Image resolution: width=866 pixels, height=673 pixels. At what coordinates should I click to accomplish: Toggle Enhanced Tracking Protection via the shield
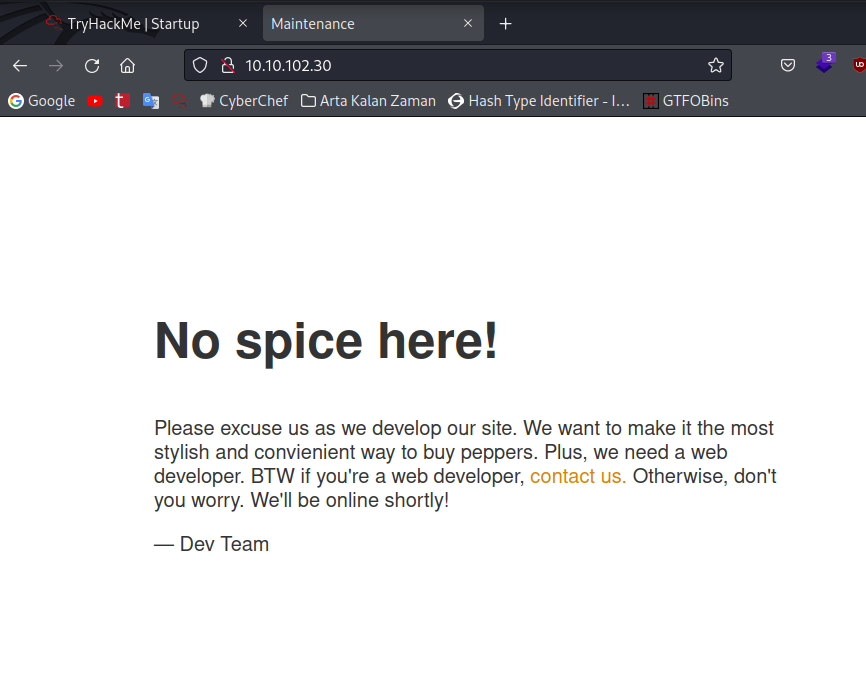click(200, 64)
